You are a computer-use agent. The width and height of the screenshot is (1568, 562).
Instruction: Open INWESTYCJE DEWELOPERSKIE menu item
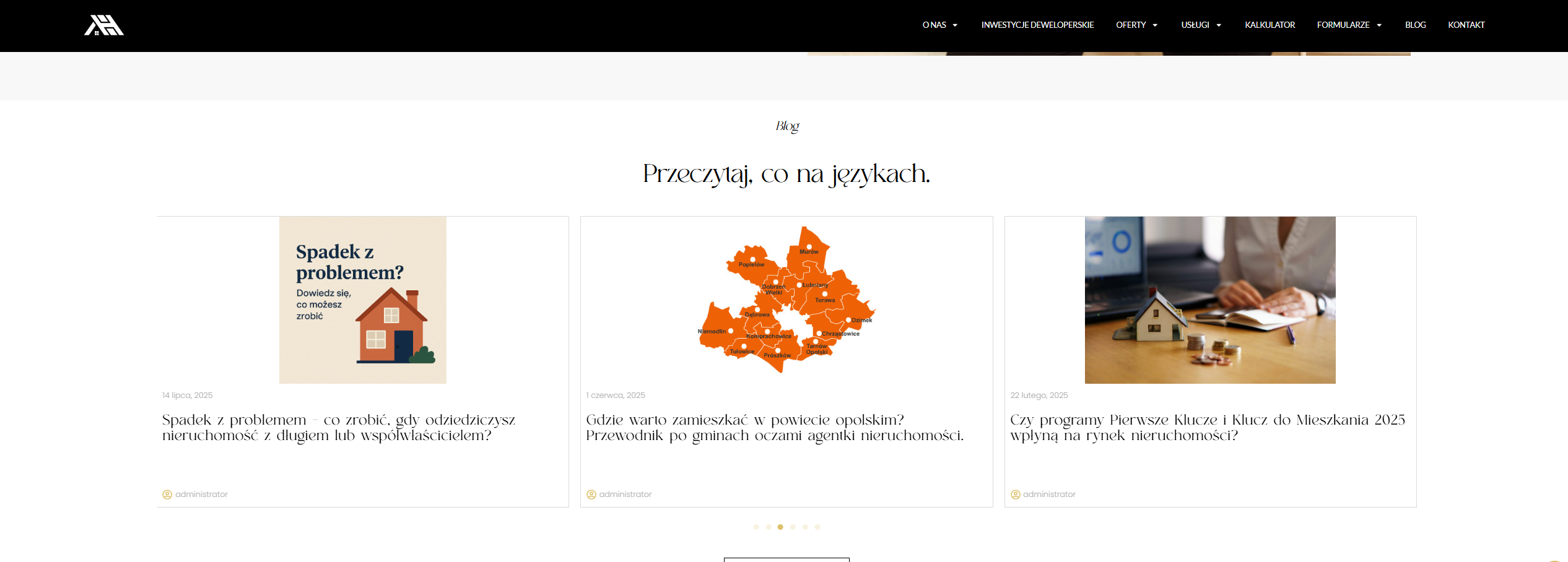pos(1037,25)
